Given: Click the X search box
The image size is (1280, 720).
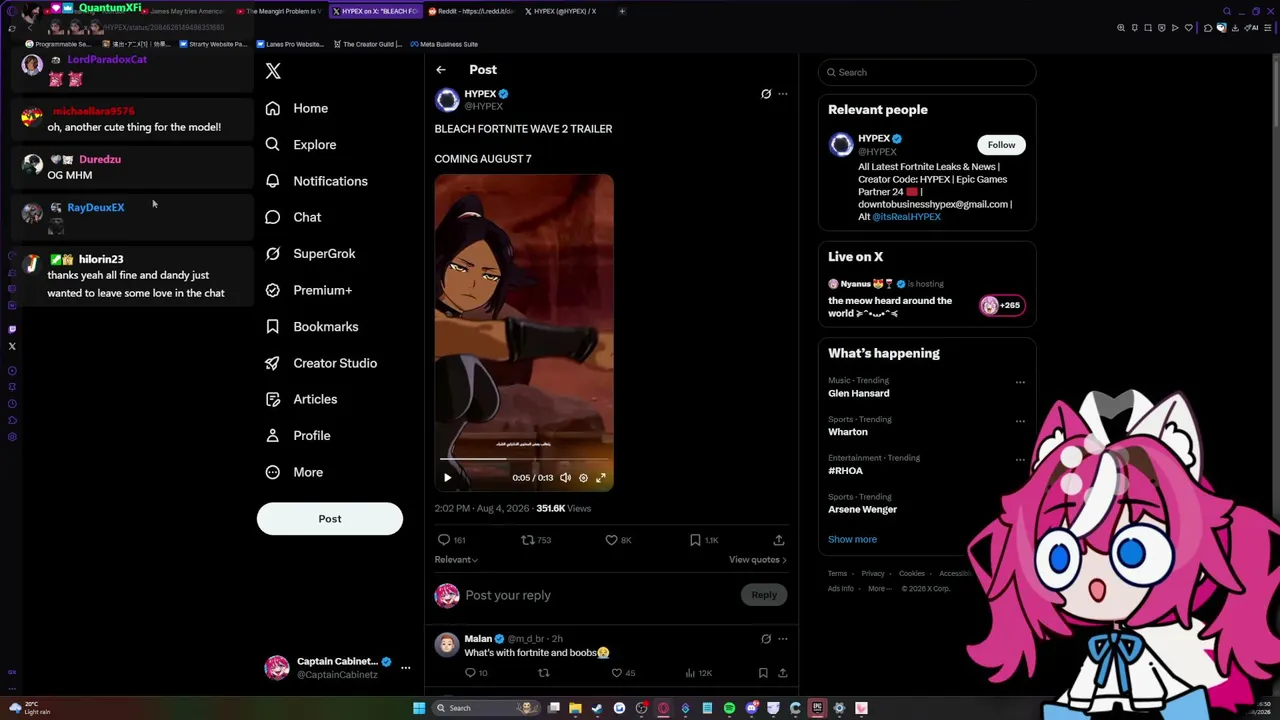Looking at the screenshot, I should coord(927,72).
